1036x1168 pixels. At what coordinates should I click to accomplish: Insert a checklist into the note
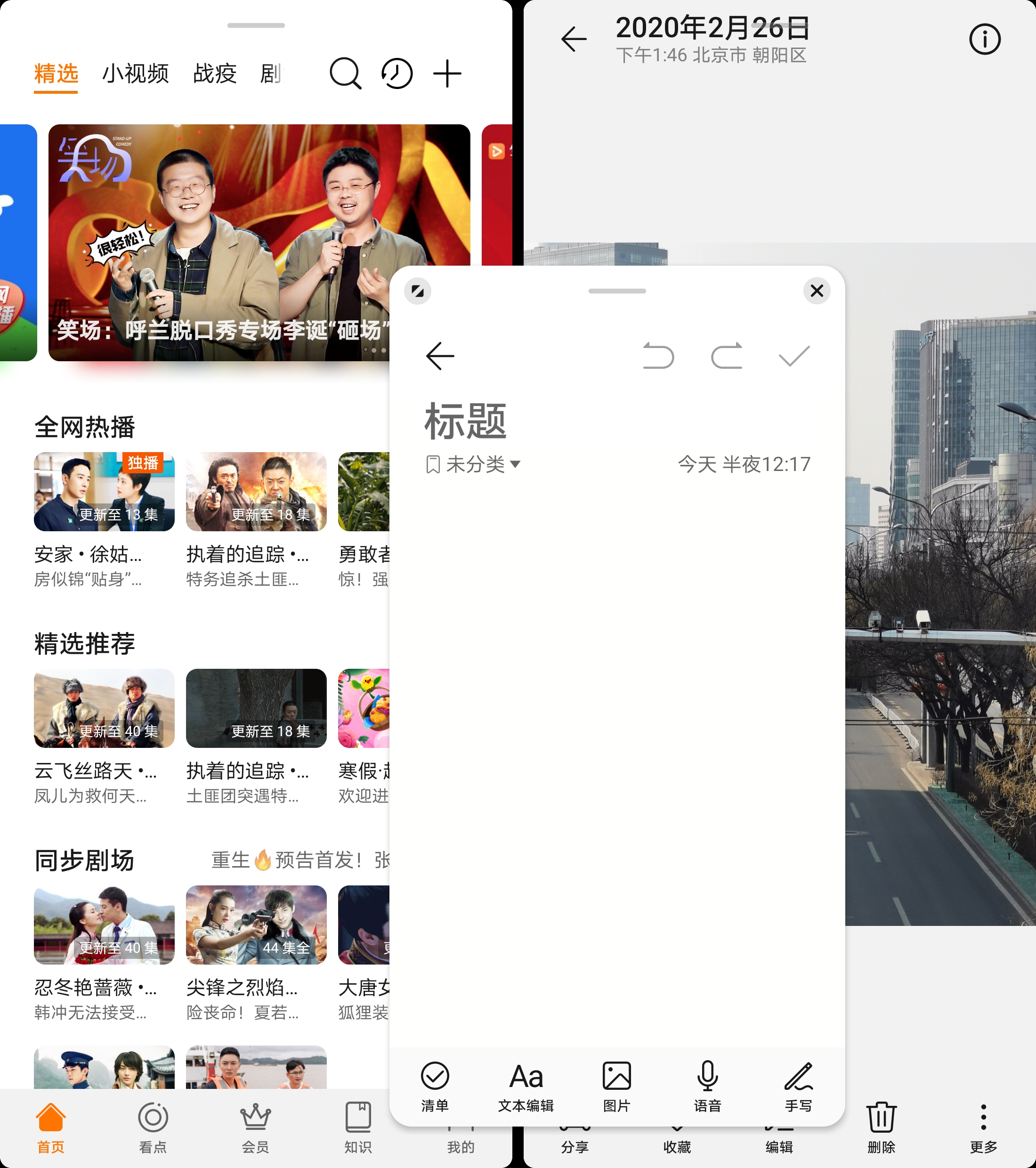[435, 1086]
